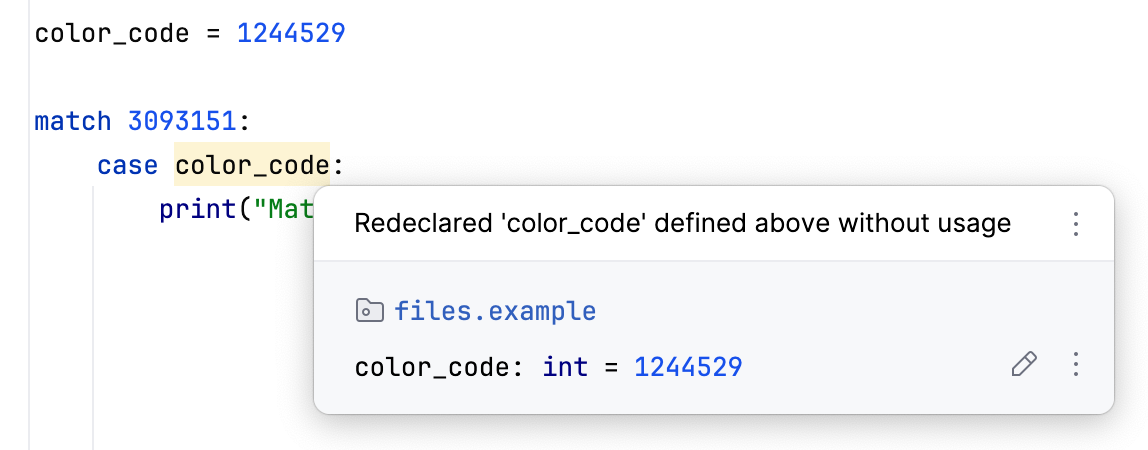Click the 'Redeclared color_code' warning message

682,224
